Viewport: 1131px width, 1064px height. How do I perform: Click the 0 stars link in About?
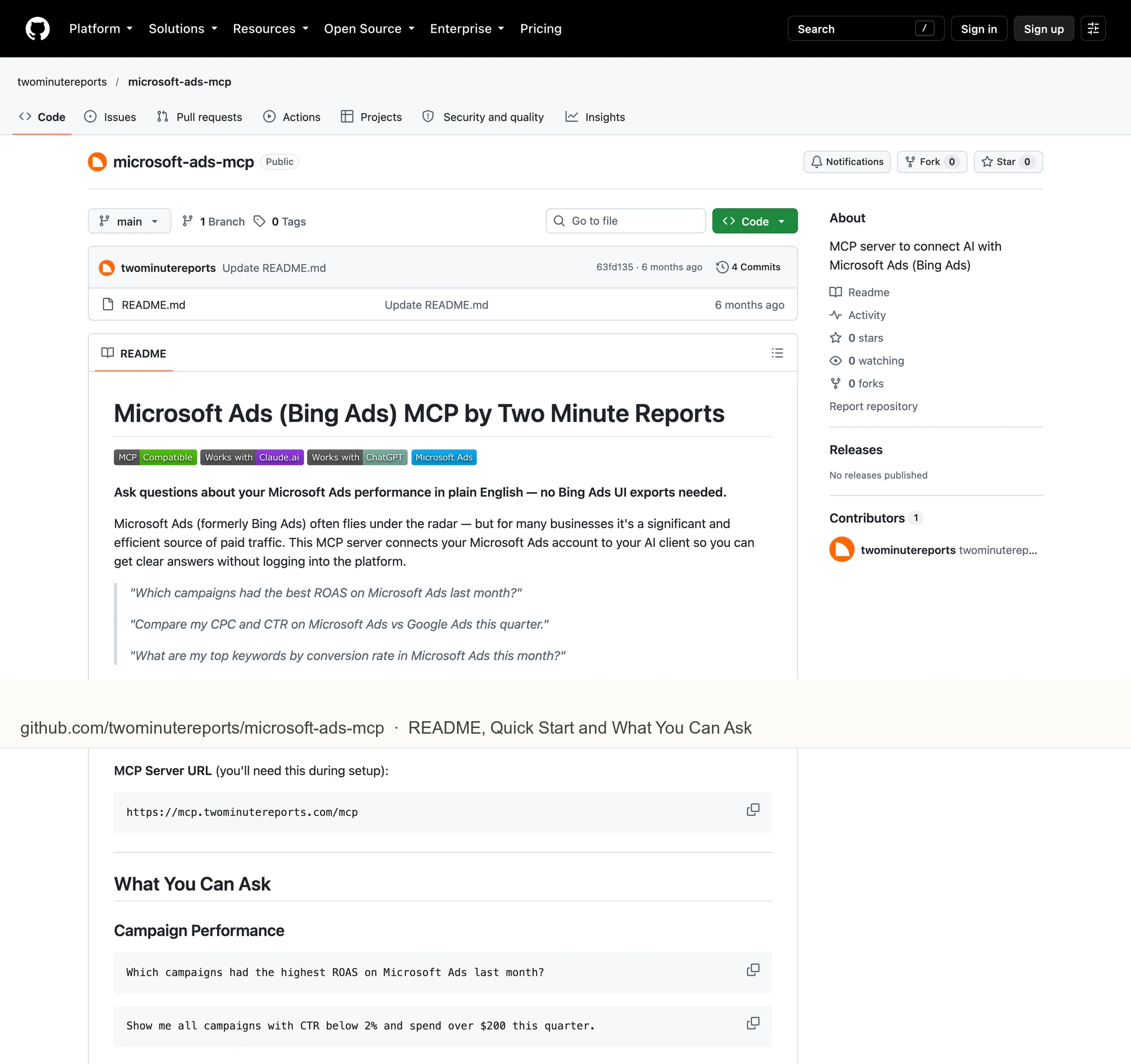(x=857, y=338)
